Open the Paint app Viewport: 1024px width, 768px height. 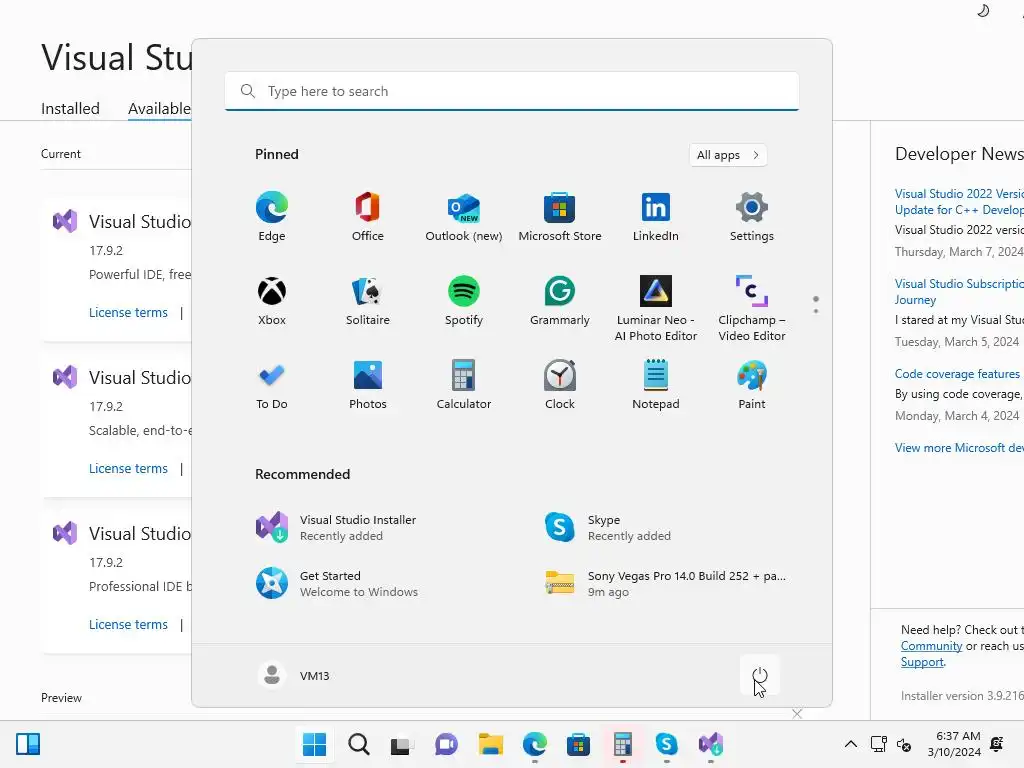pos(752,385)
